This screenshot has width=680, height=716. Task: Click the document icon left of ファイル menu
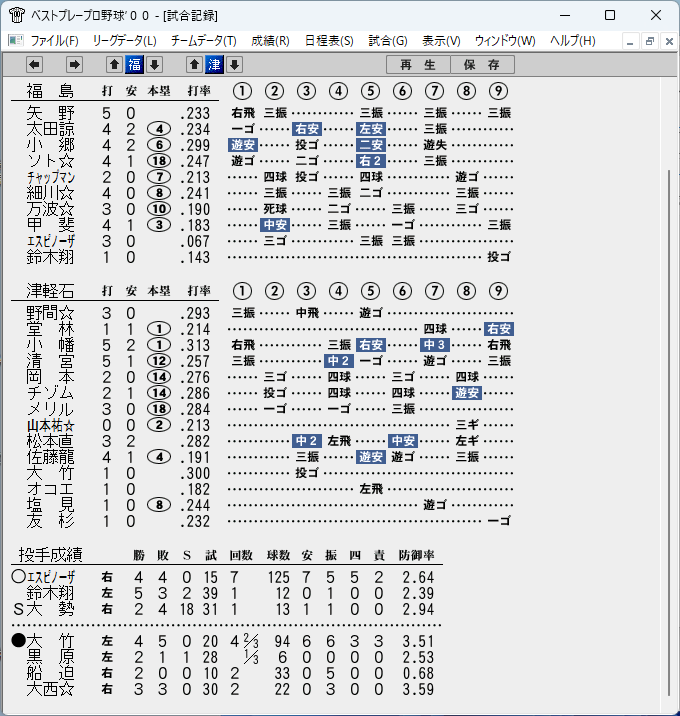coord(16,41)
